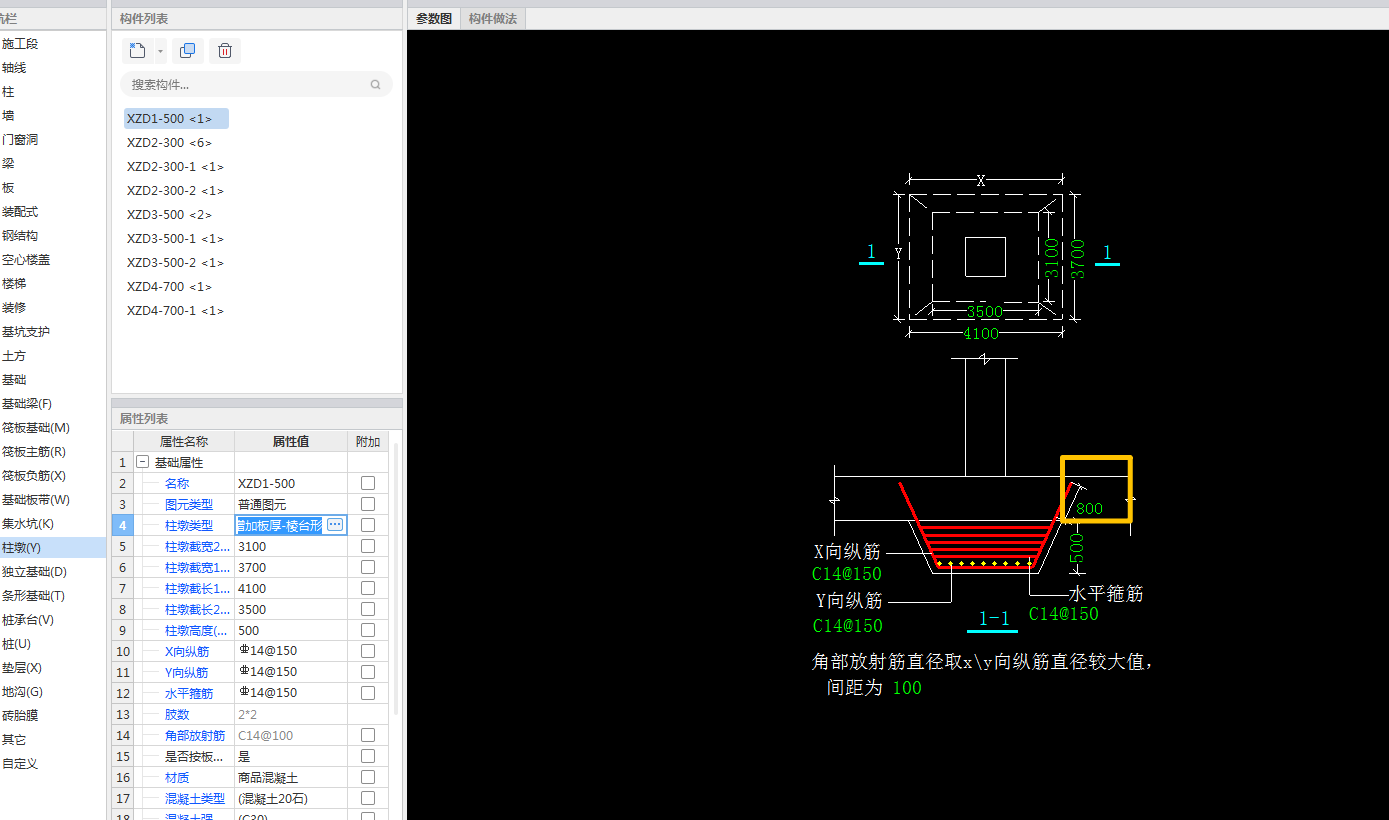
Task: Click the property list vertical scrollbar
Action: click(x=396, y=580)
